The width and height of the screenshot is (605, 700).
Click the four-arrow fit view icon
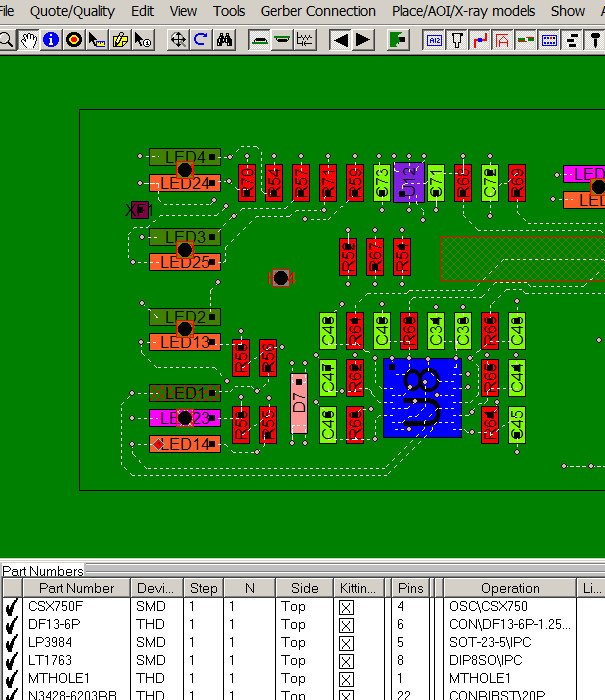tap(178, 40)
